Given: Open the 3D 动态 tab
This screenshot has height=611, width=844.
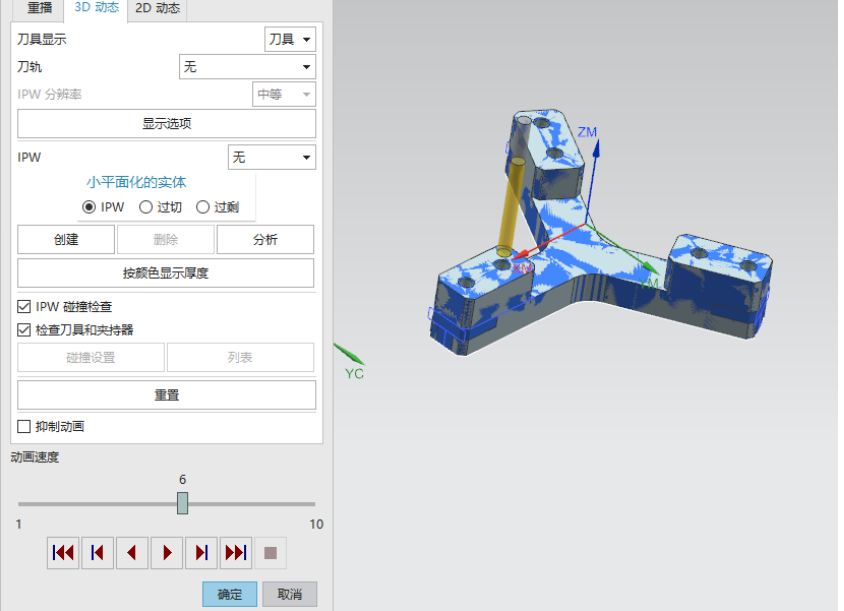Looking at the screenshot, I should click(x=96, y=8).
